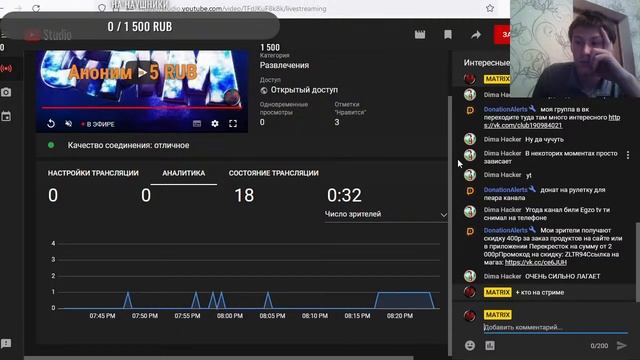Image resolution: width=640 pixels, height=360 pixels.
Task: Toggle subtitles icon in preview player
Action: pyautogui.click(x=197, y=124)
